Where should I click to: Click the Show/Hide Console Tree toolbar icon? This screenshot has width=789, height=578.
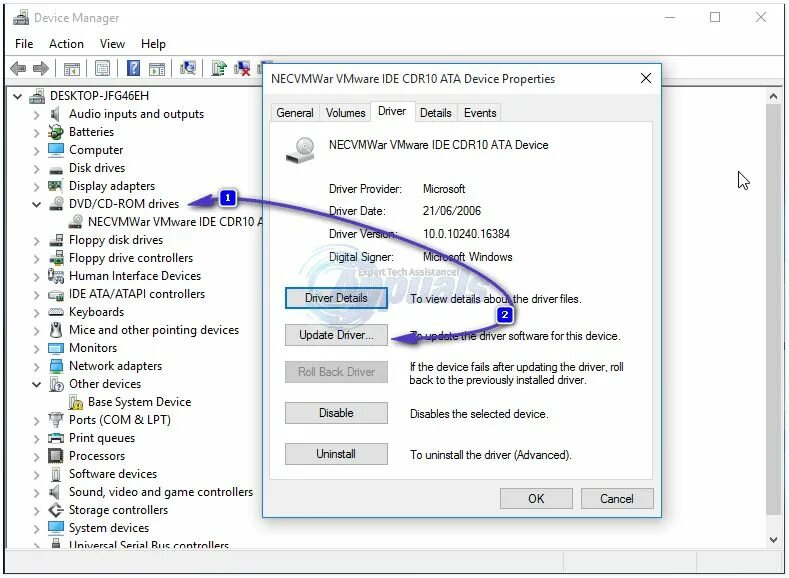click(x=71, y=68)
